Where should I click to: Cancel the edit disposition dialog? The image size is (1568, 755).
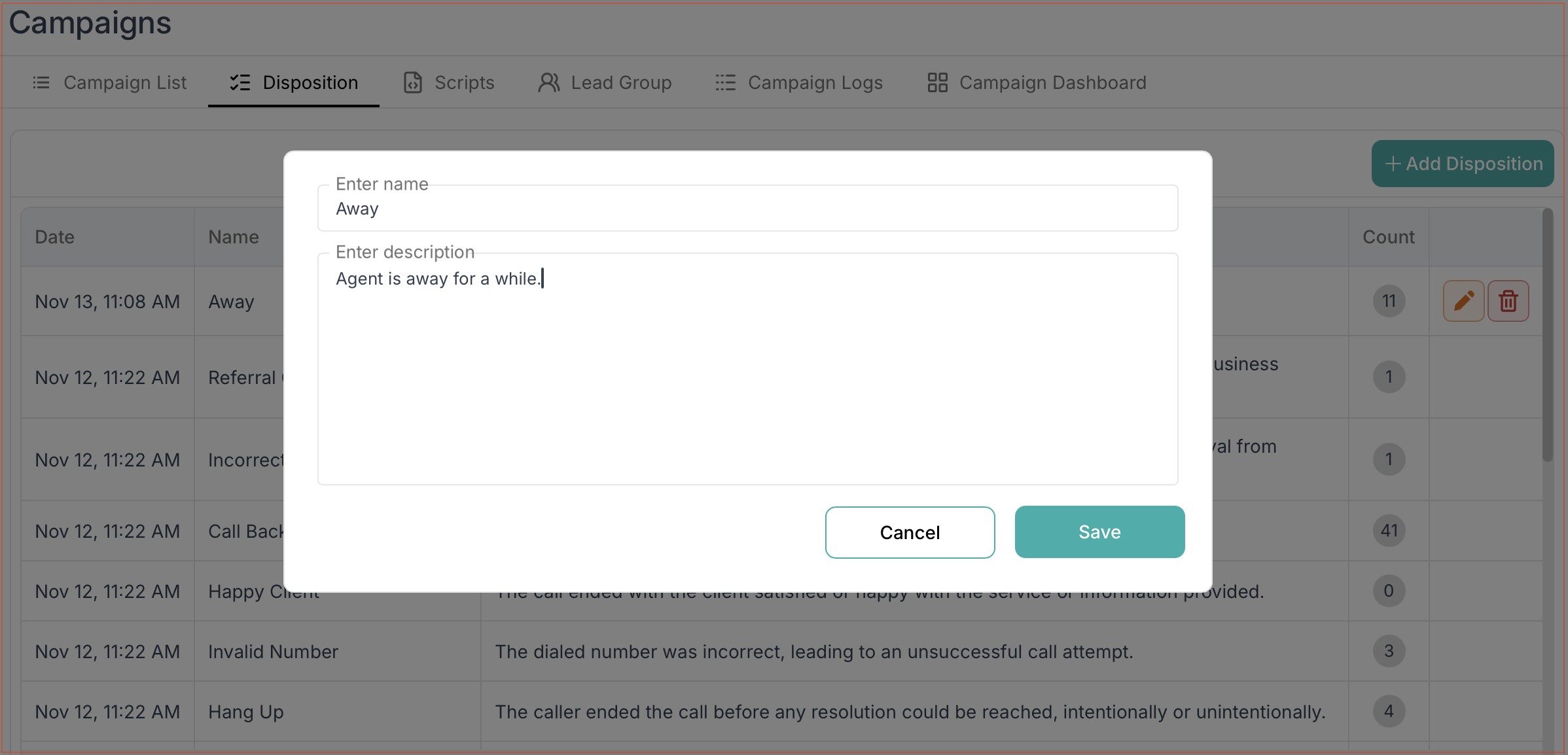click(x=910, y=533)
